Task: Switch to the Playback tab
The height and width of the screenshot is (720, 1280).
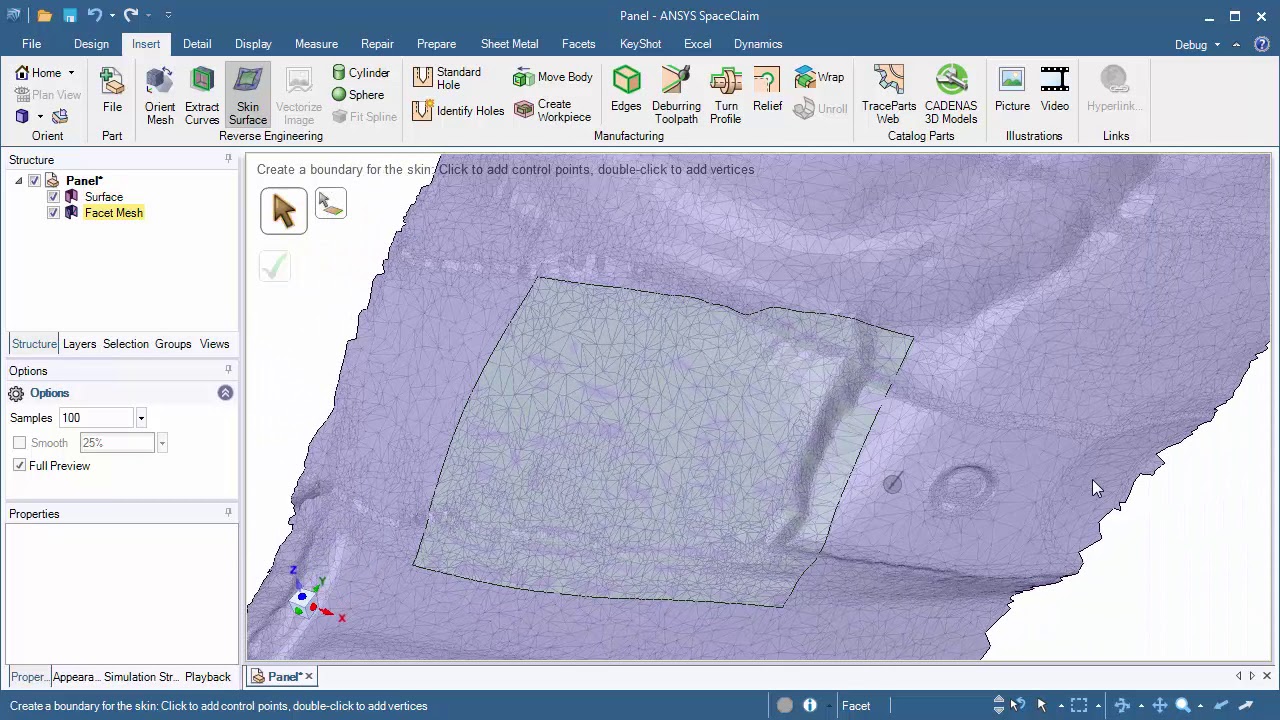Action: 207,677
